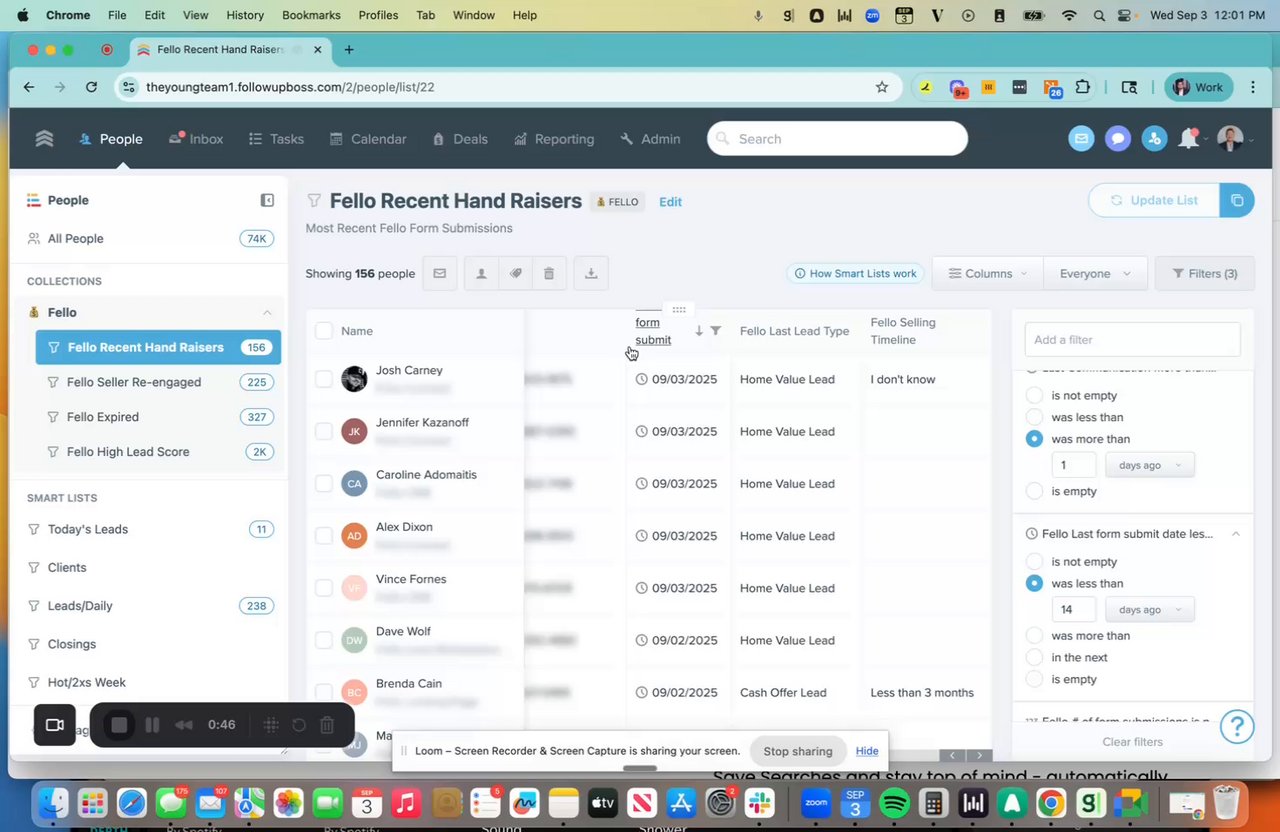Collapse the Fello Last form submit date filter
The width and height of the screenshot is (1280, 832).
pyautogui.click(x=1235, y=534)
